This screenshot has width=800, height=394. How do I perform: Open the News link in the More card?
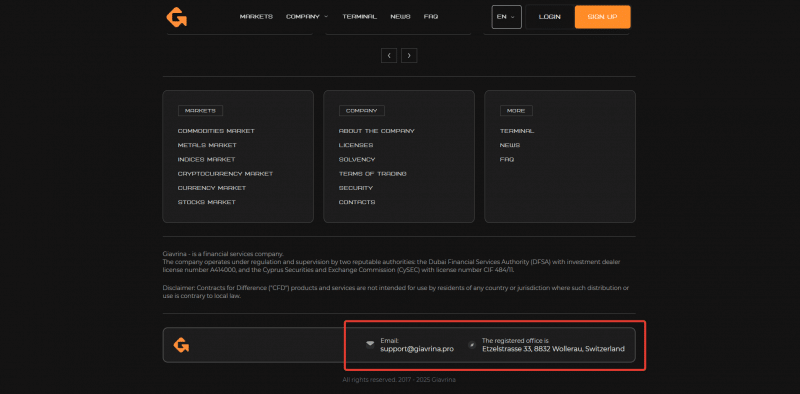click(x=510, y=145)
